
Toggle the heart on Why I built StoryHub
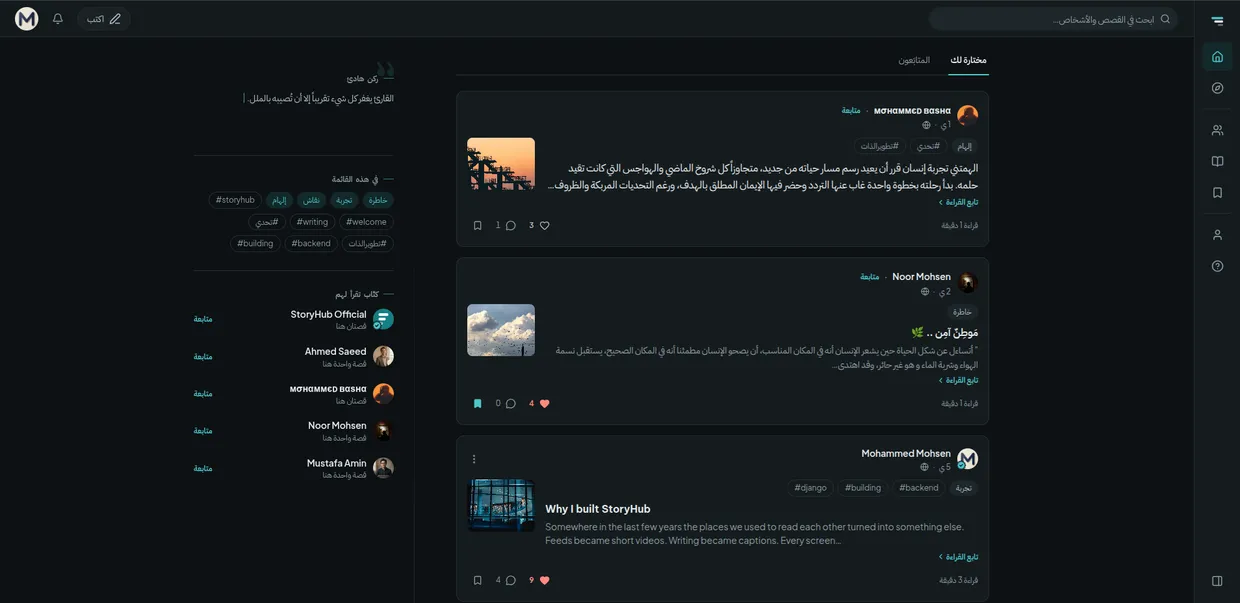pos(545,580)
